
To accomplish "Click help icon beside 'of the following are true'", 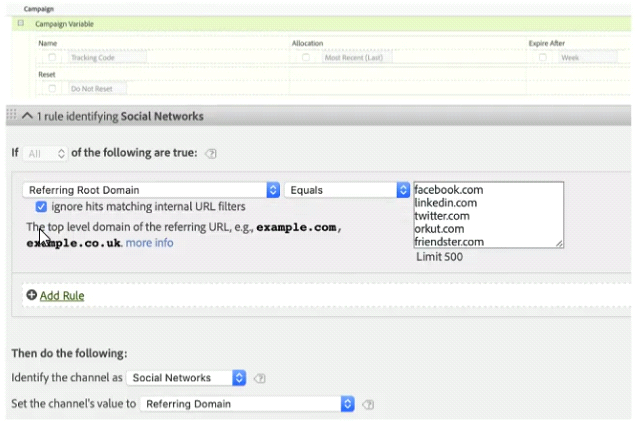I will coord(210,154).
